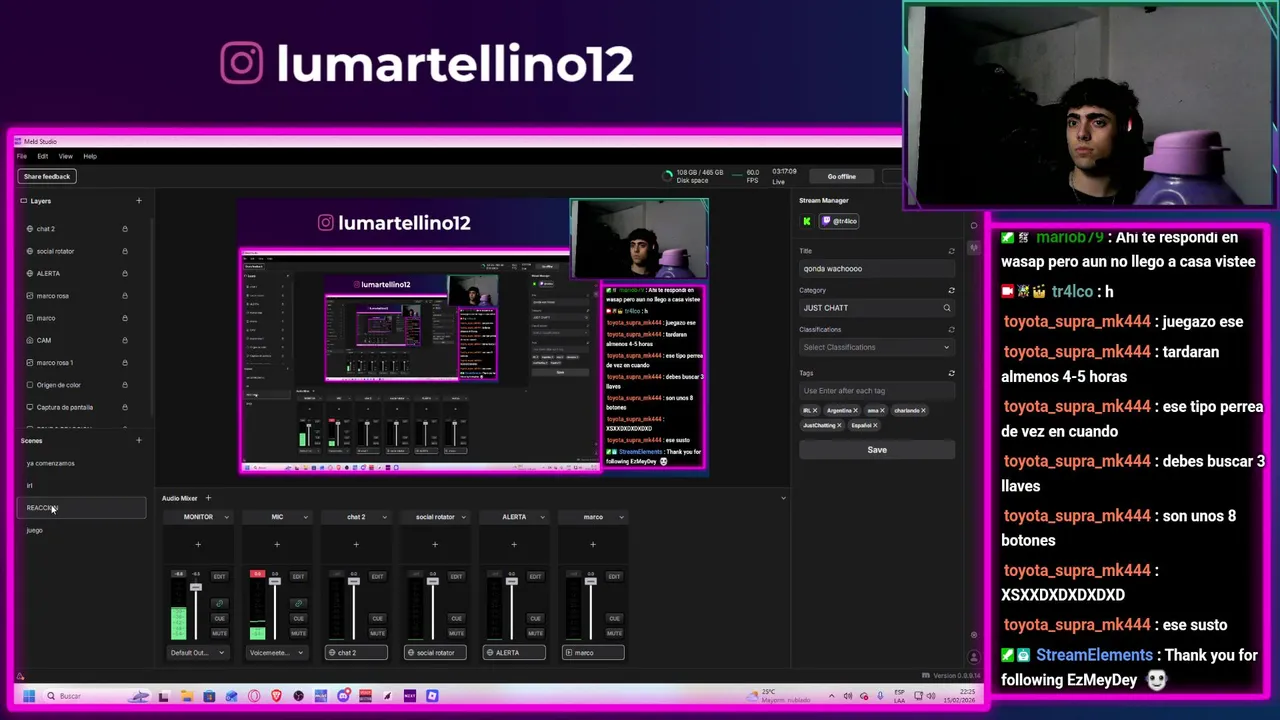Remove the JustChatting tag
The height and width of the screenshot is (720, 1280).
(x=839, y=425)
